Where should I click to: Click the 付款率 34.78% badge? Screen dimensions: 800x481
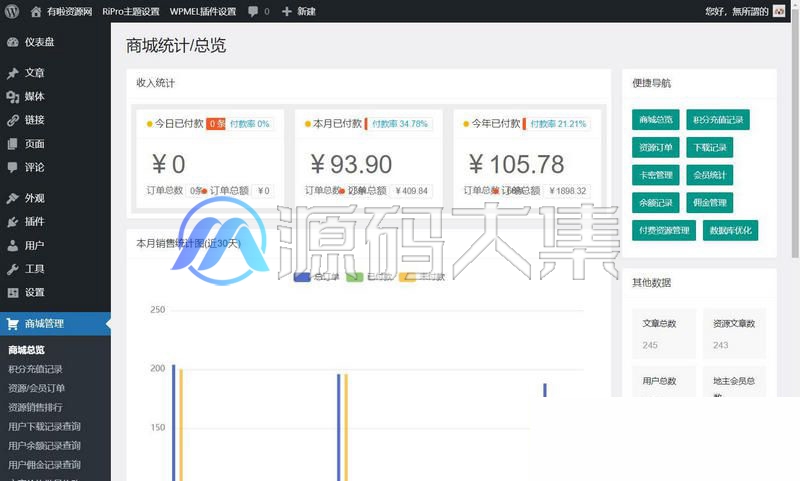(399, 124)
